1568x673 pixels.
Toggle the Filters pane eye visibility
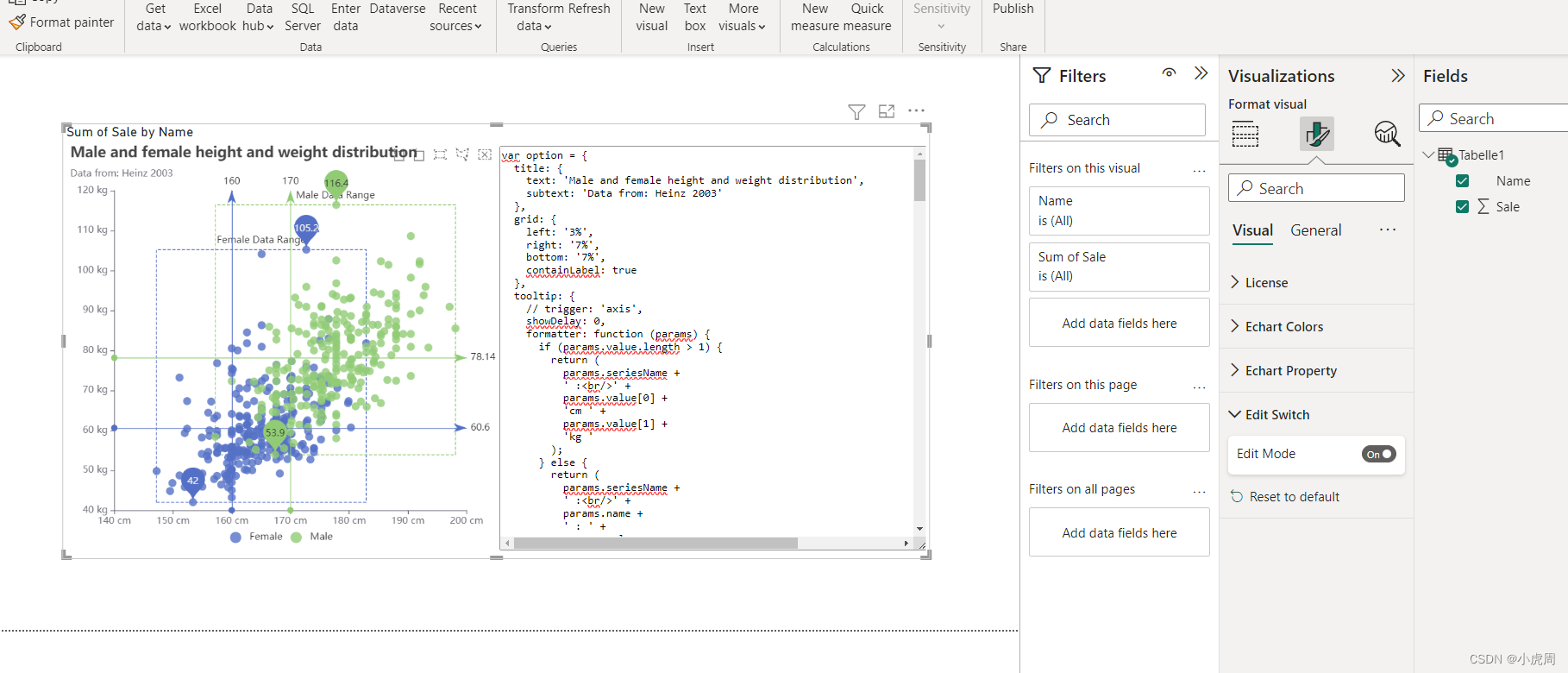tap(1169, 73)
